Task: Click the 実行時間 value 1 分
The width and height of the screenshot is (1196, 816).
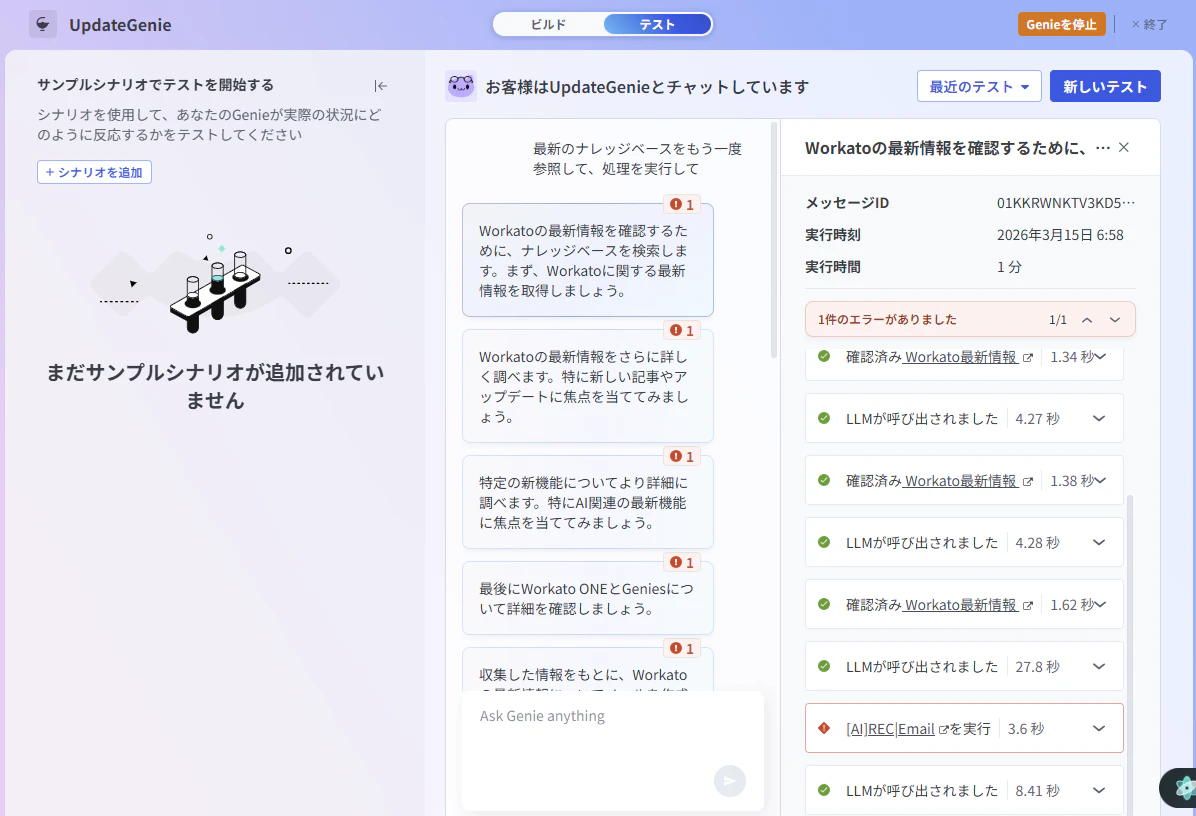Action: click(1009, 267)
